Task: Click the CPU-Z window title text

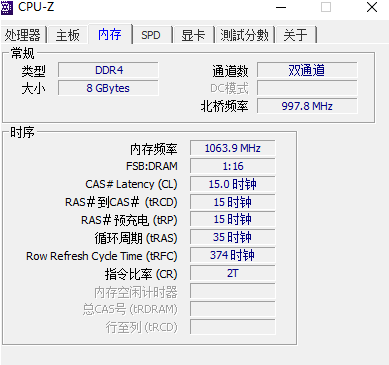Action: pos(36,7)
